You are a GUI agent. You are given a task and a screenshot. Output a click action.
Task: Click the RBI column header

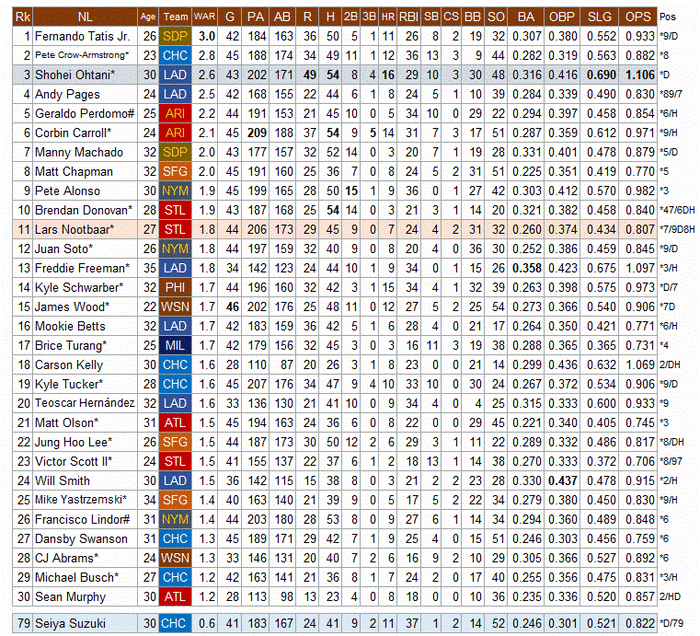408,17
